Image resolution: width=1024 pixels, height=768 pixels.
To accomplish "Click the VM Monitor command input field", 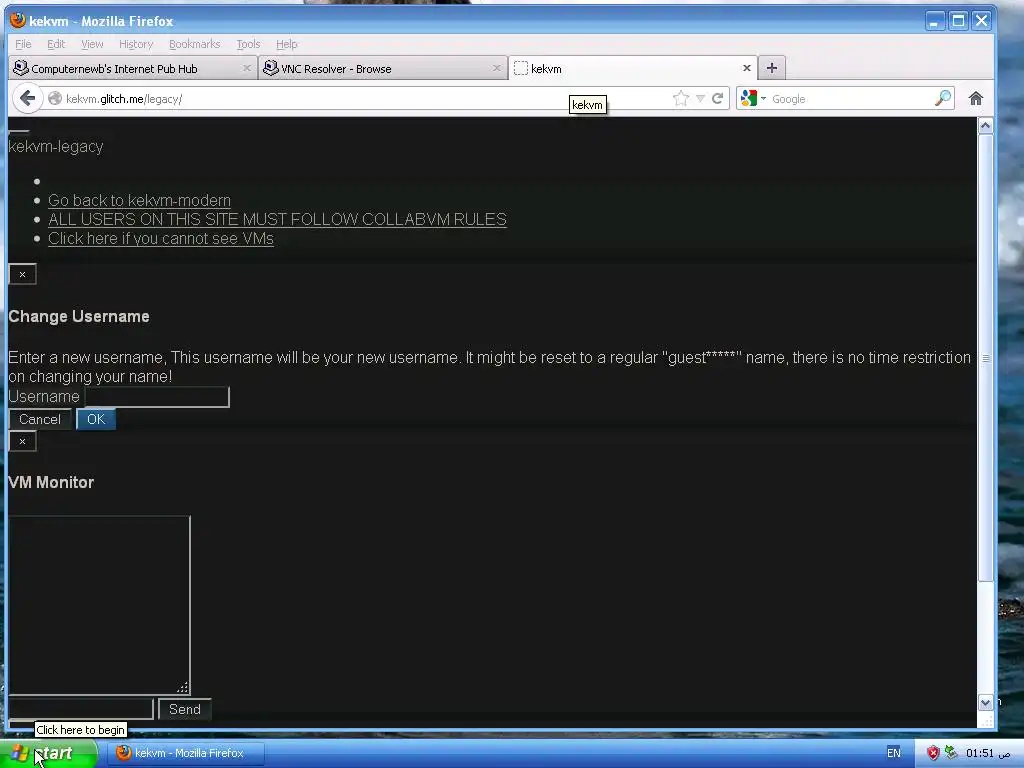I will [x=81, y=709].
